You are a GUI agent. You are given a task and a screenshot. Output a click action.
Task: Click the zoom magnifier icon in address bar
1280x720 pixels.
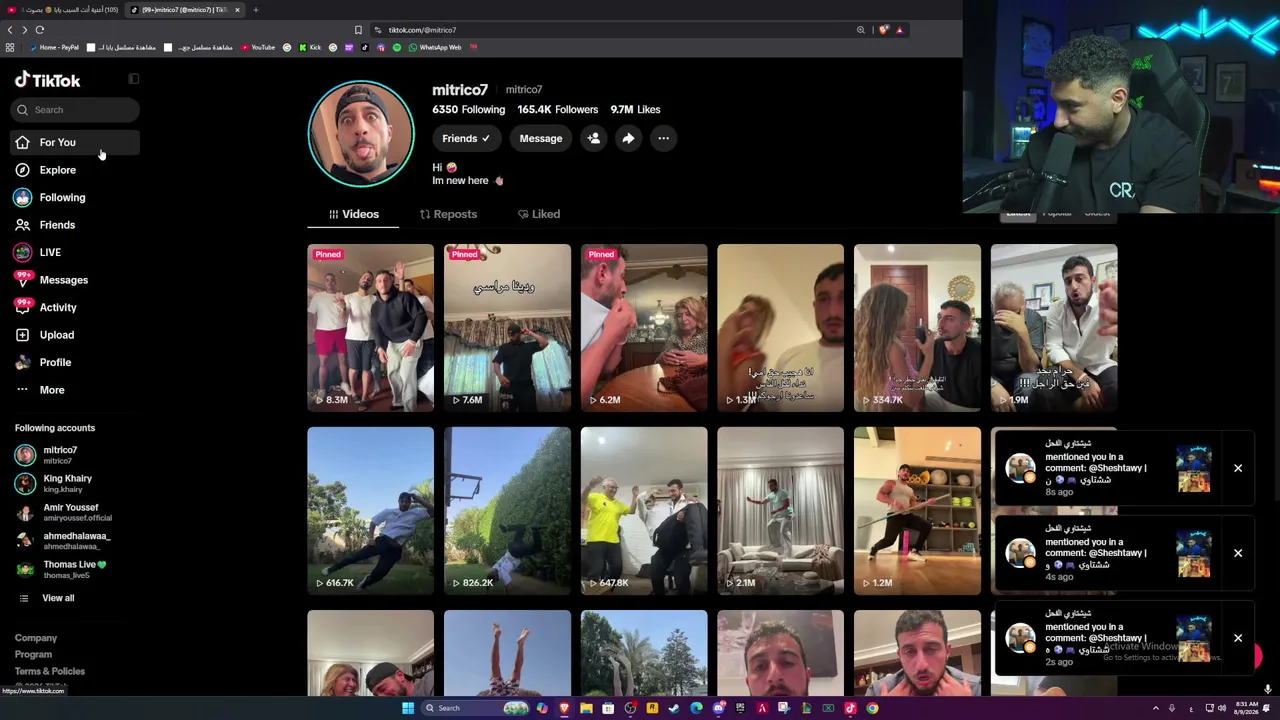[860, 30]
